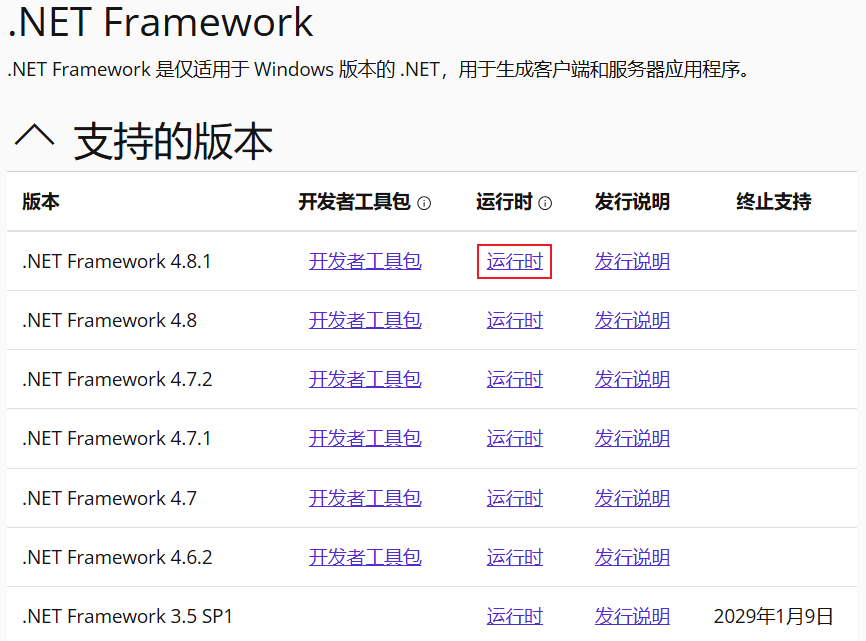Open 发行说明 link for .NET Framework 3.5 SP1
The height and width of the screenshot is (641, 866).
click(x=632, y=616)
